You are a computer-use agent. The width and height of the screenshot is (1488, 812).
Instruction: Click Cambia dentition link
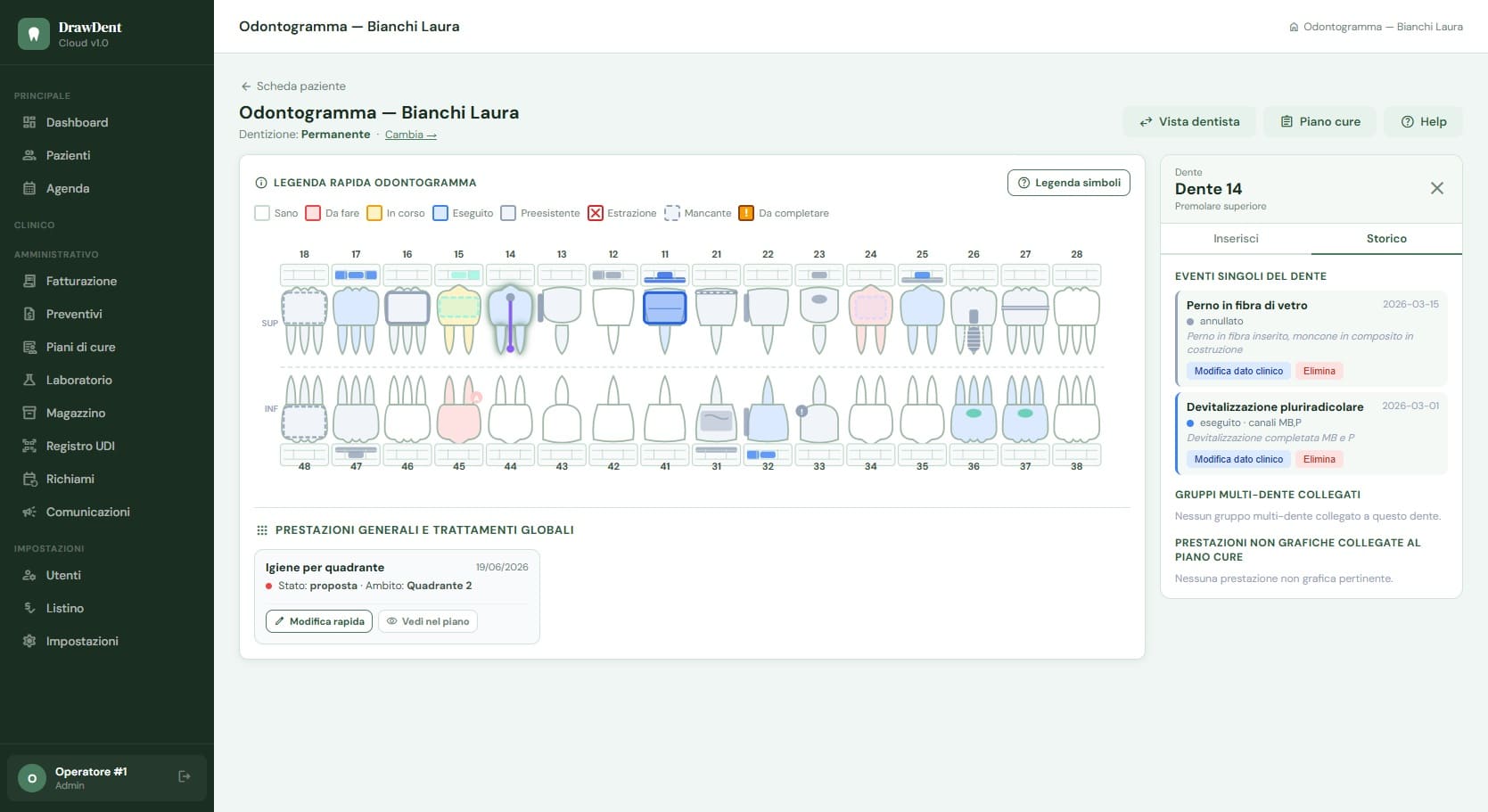tap(411, 135)
